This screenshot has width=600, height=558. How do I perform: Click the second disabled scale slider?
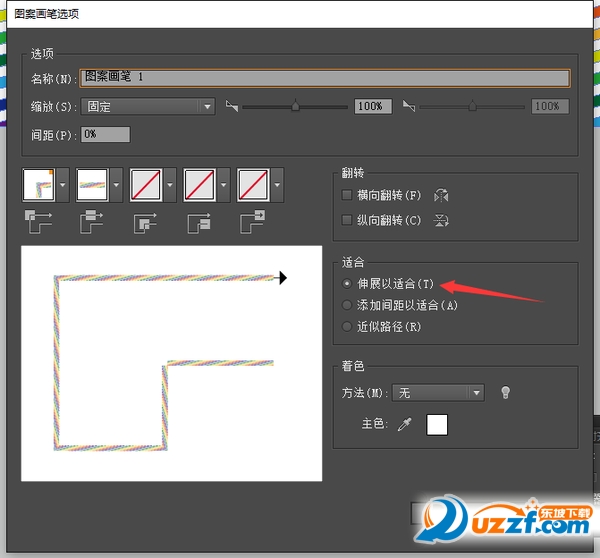click(472, 107)
